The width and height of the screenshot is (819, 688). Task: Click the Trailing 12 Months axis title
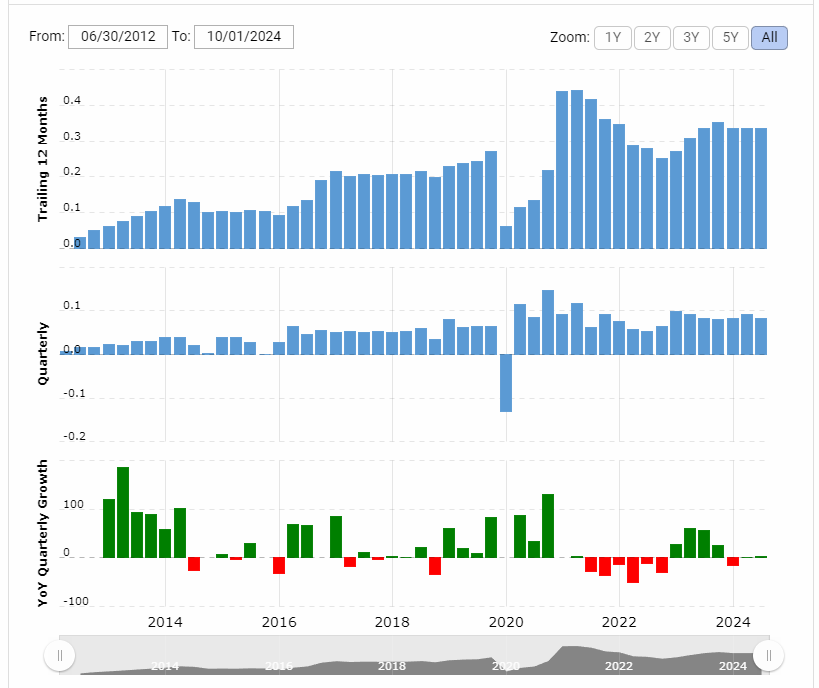tap(42, 159)
